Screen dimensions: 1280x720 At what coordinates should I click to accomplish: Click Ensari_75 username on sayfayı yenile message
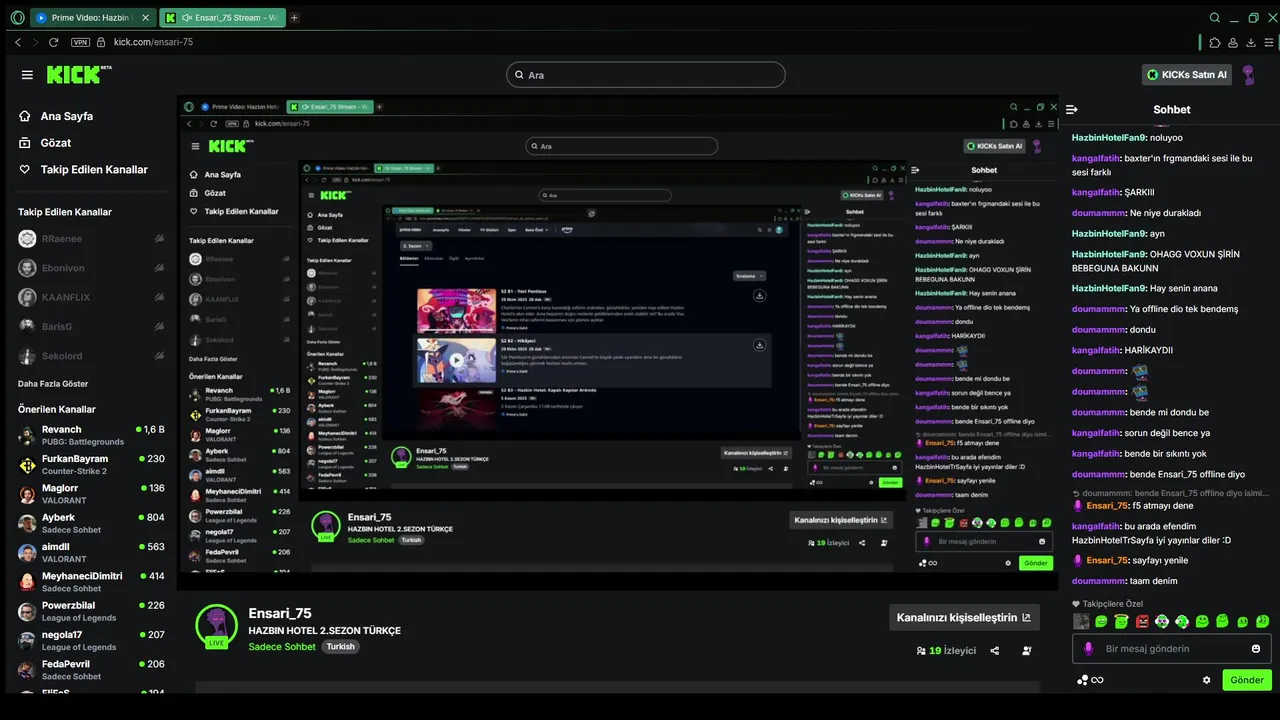[1107, 560]
